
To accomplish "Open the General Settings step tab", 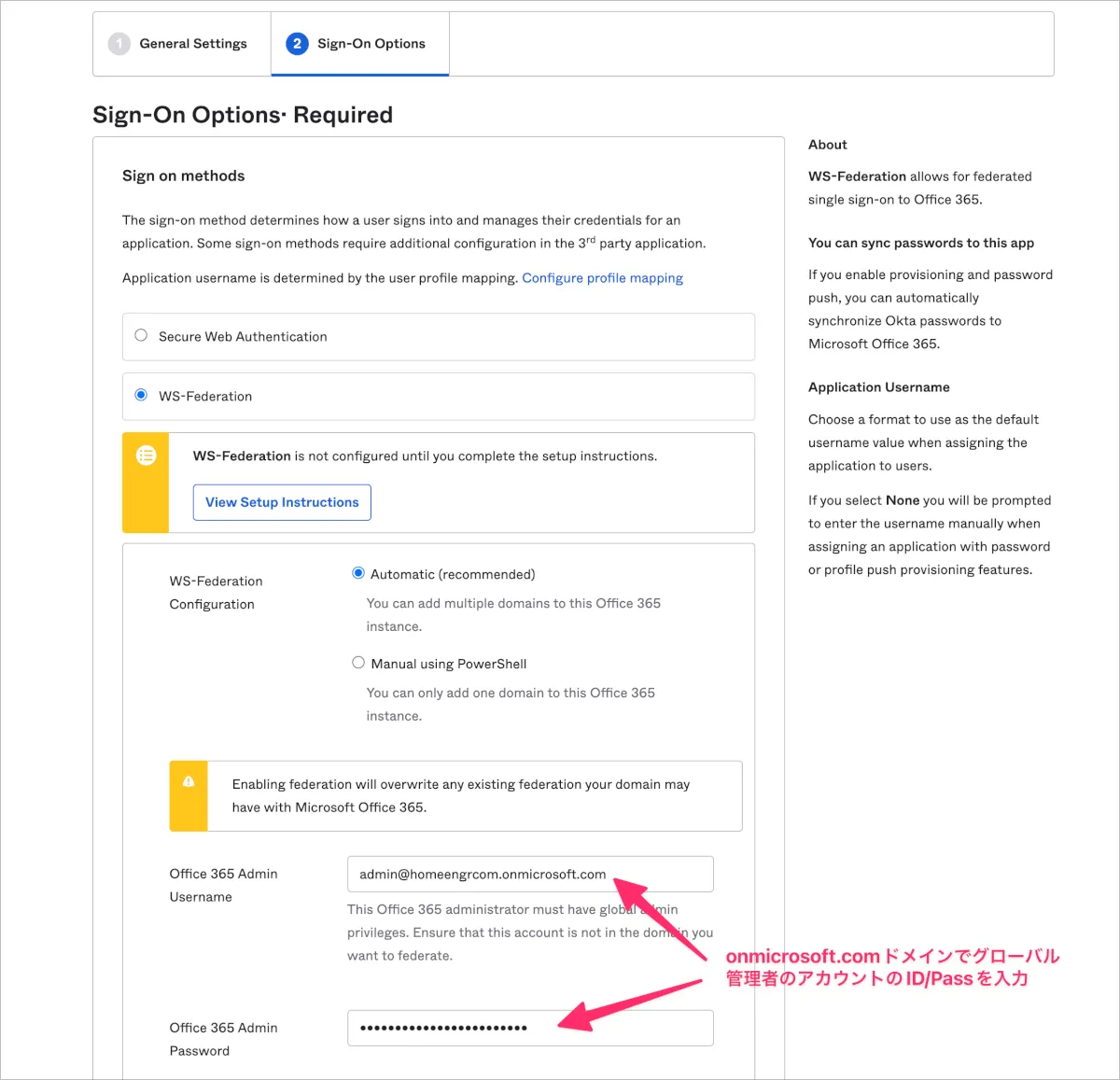I will click(x=182, y=44).
